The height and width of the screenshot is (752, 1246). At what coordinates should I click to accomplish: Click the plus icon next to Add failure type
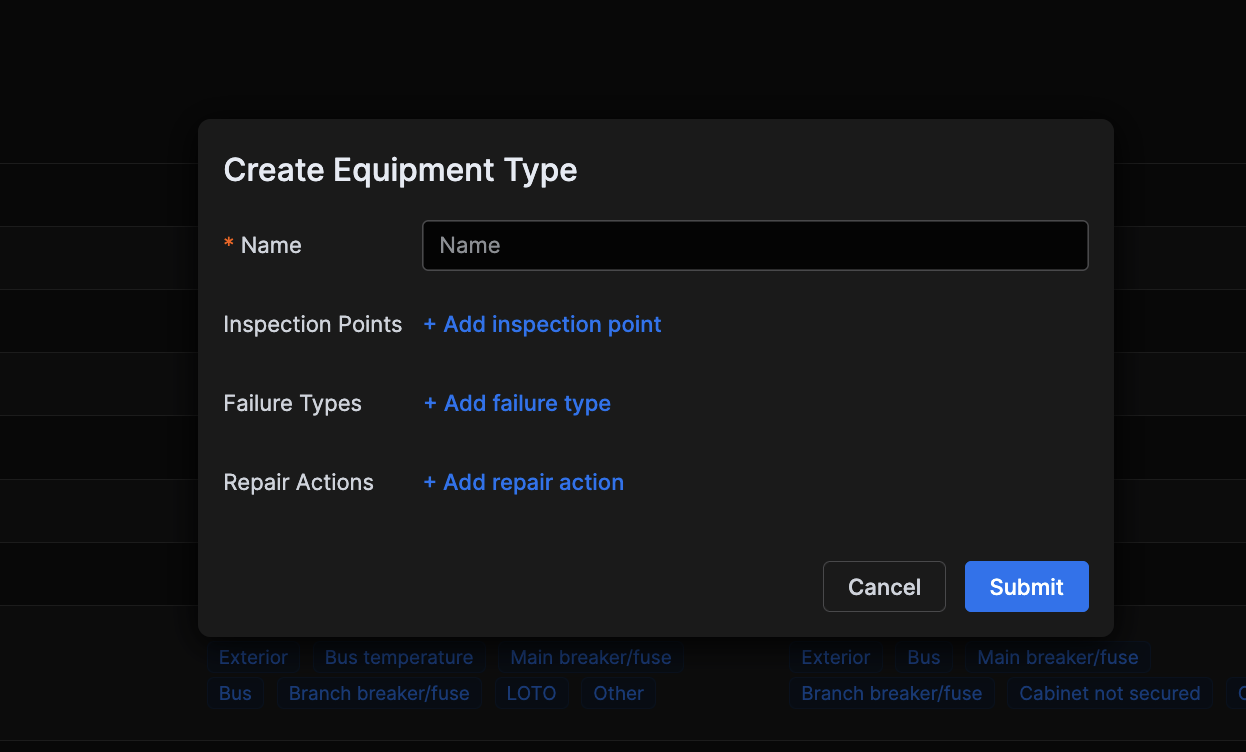[430, 403]
